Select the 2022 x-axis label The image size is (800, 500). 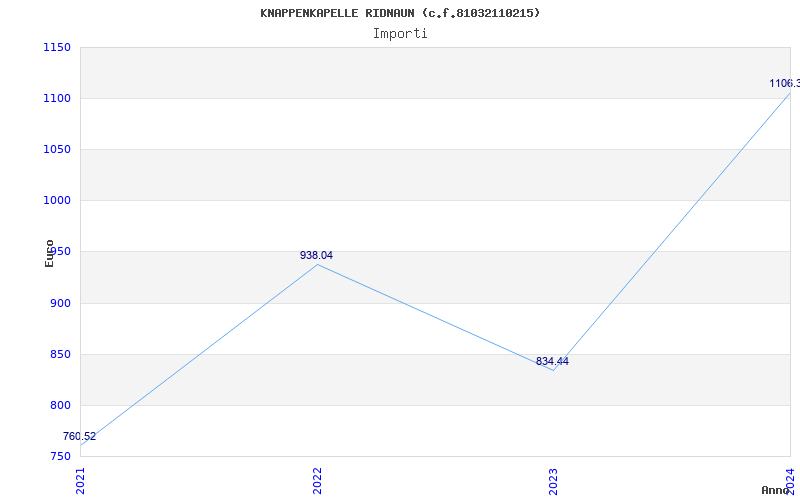[317, 481]
